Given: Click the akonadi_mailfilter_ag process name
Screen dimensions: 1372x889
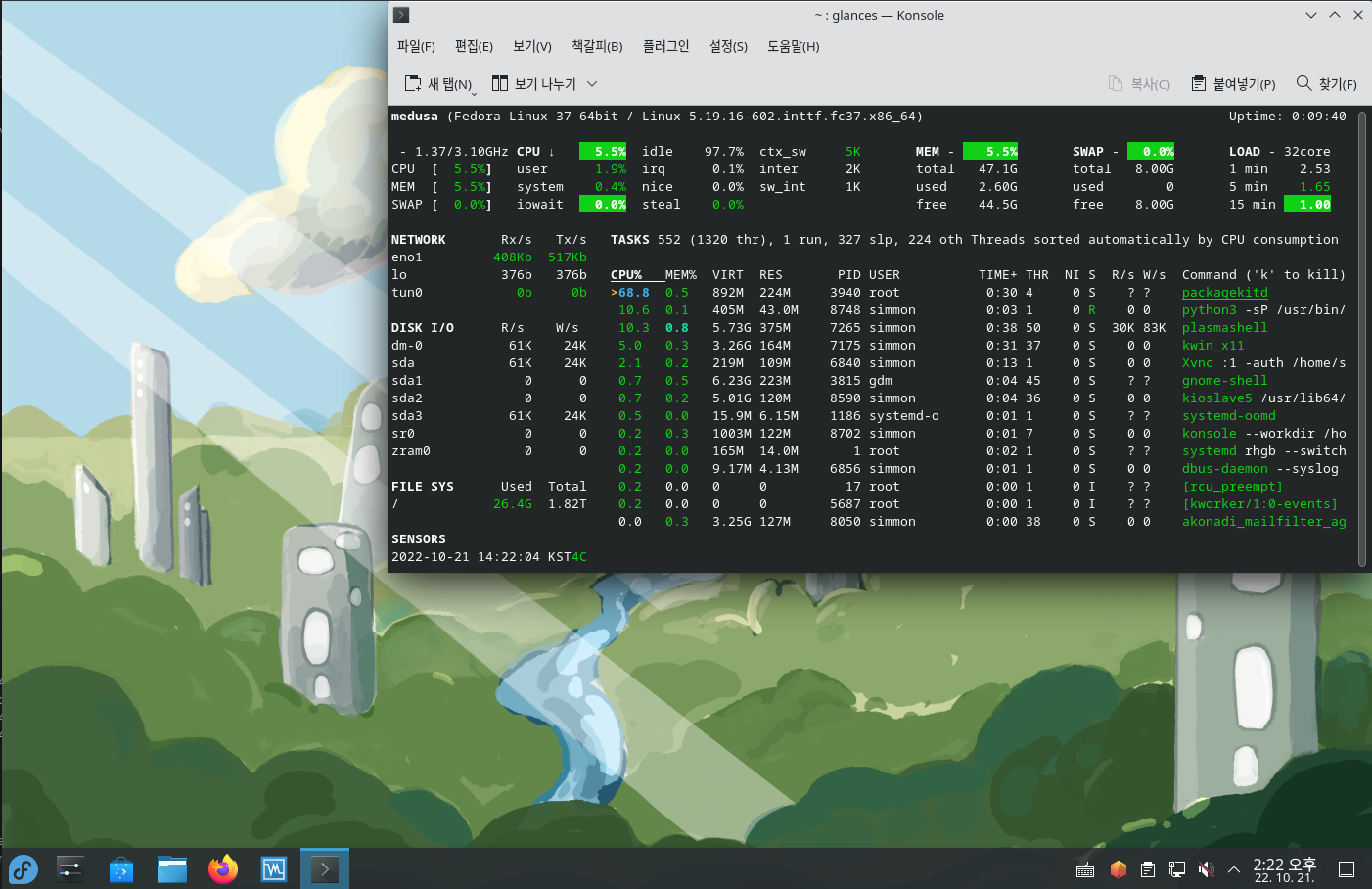Looking at the screenshot, I should 1264,522.
